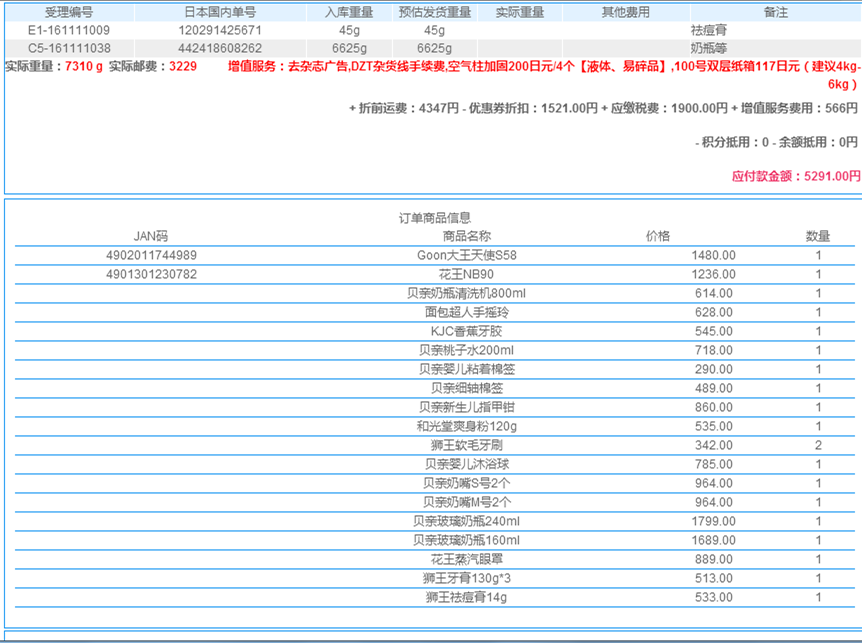Select product 面包超人手摇玲
The width and height of the screenshot is (862, 643).
pos(467,312)
